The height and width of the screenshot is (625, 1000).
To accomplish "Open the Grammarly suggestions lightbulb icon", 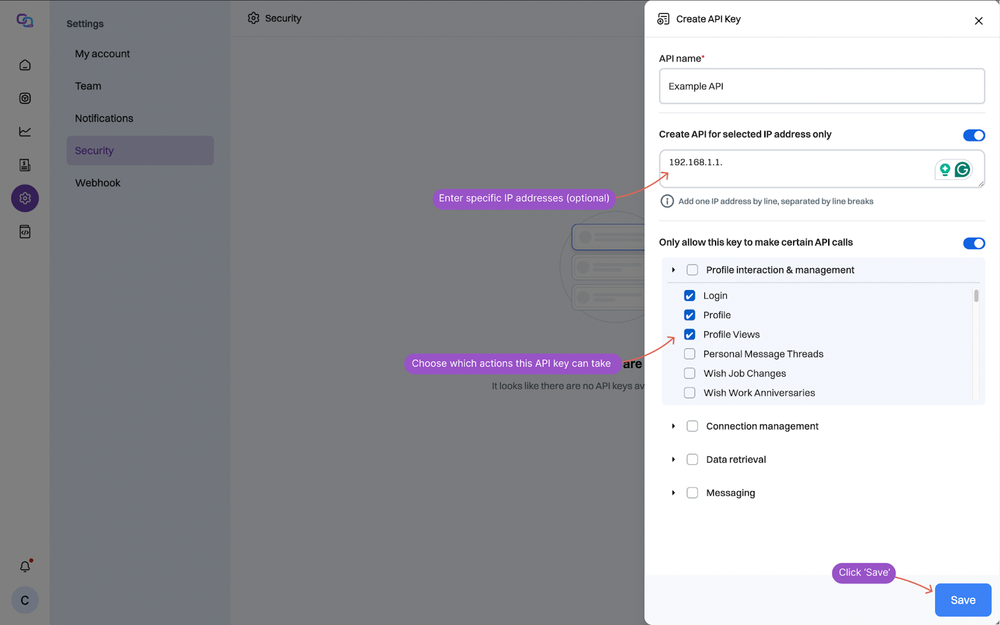I will (944, 169).
